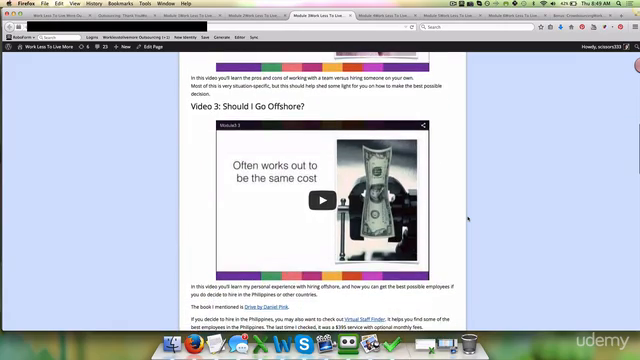640x360 pixels.
Task: Open the Bookmarks menu
Action: [120, 4]
